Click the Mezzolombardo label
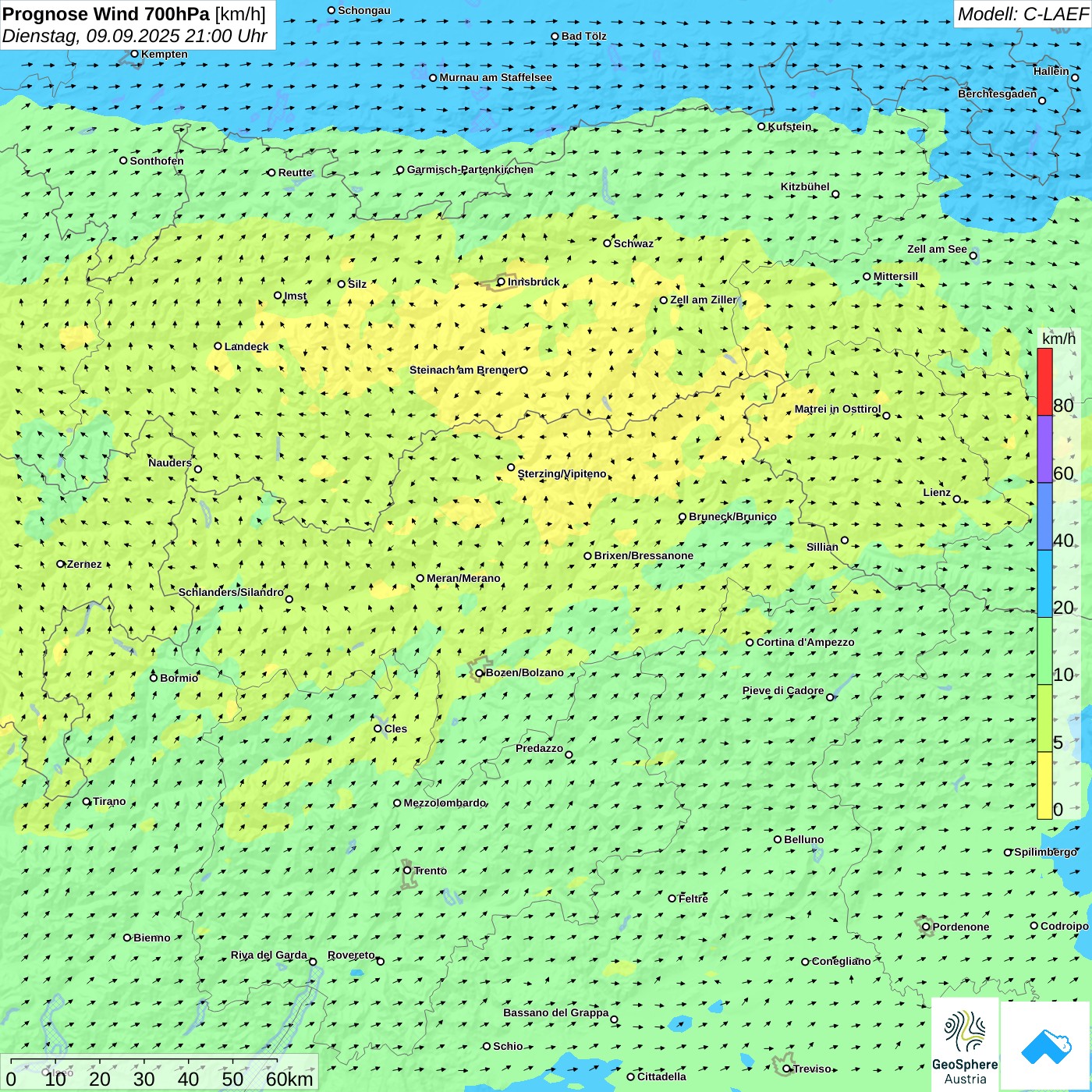1092x1092 pixels. click(x=445, y=803)
